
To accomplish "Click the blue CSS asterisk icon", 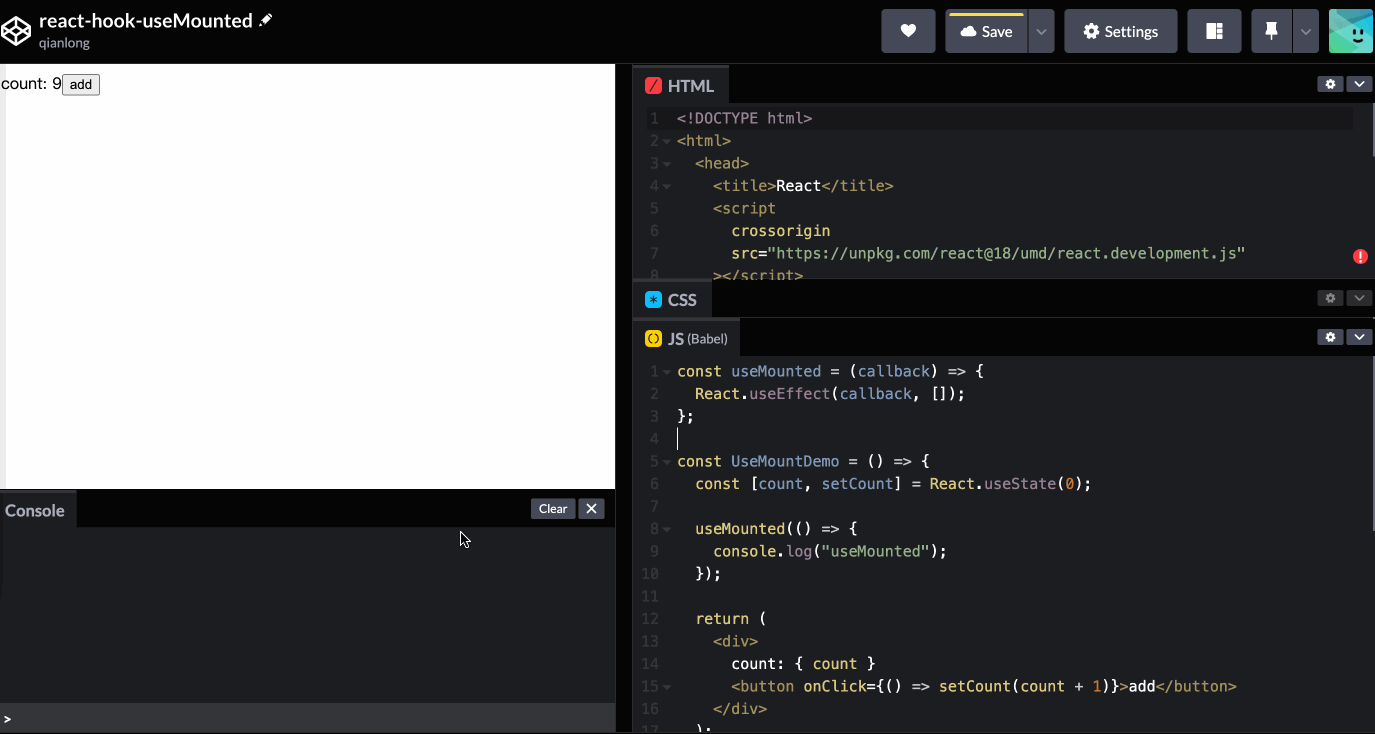I will 654,300.
